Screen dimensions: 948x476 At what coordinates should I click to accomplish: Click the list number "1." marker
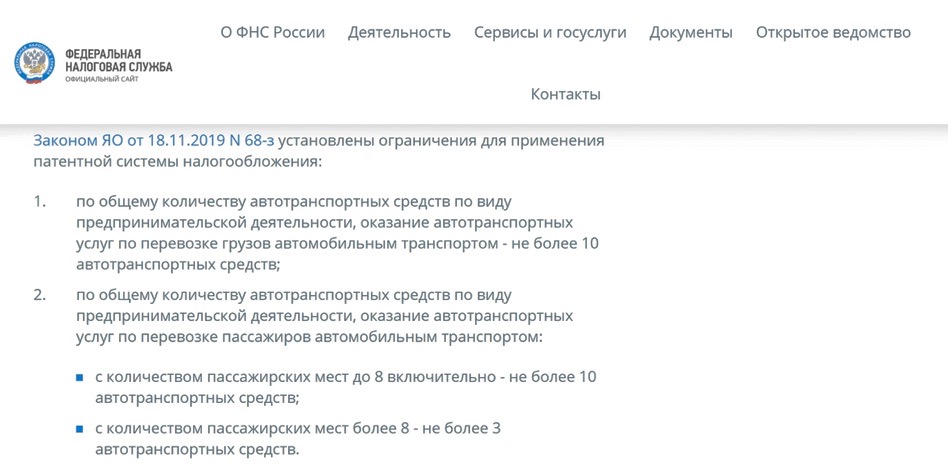[40, 201]
